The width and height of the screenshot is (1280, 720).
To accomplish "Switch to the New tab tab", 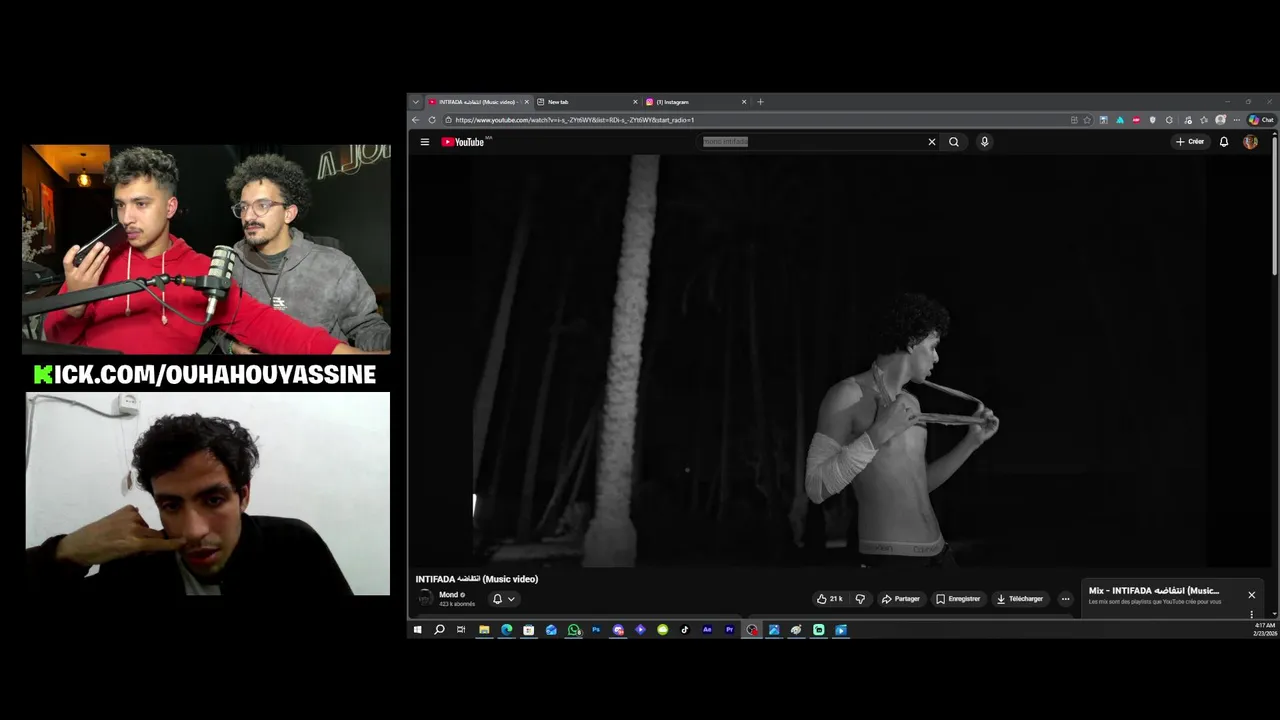I will pyautogui.click(x=588, y=102).
